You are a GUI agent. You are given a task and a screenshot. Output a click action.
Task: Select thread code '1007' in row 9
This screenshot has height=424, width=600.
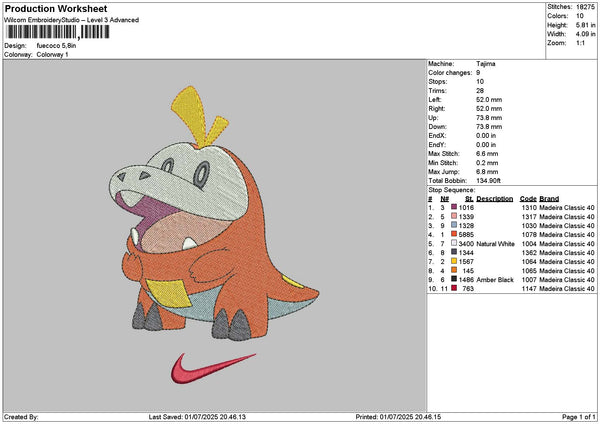529,280
